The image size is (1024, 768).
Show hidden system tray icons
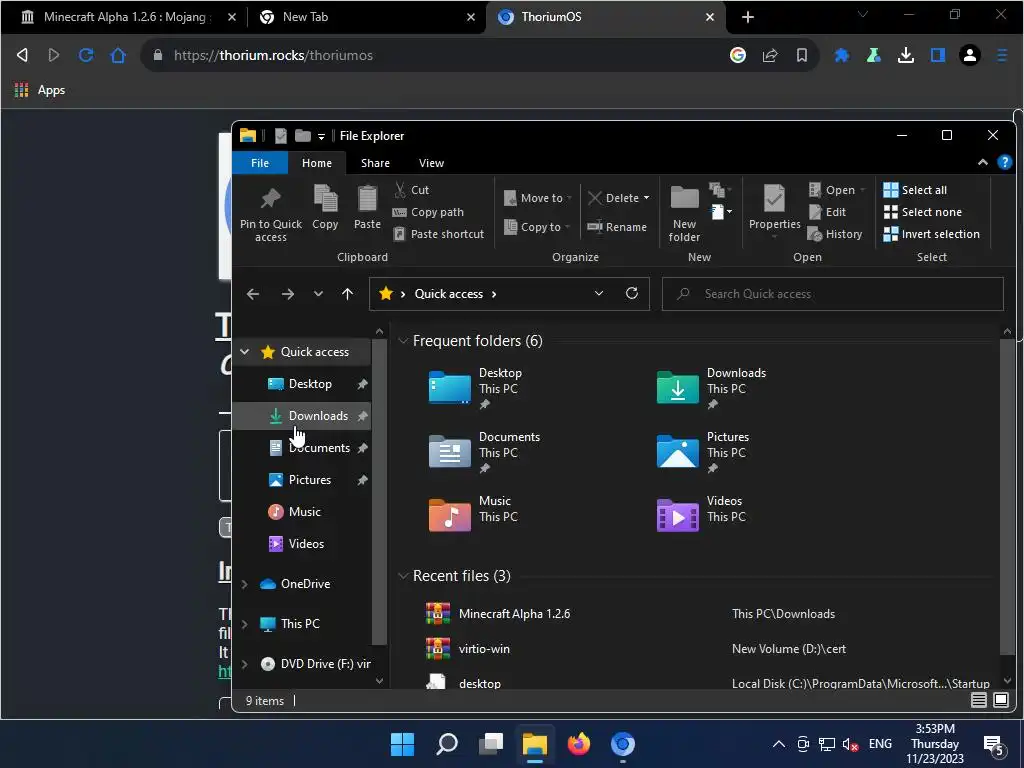coord(778,744)
